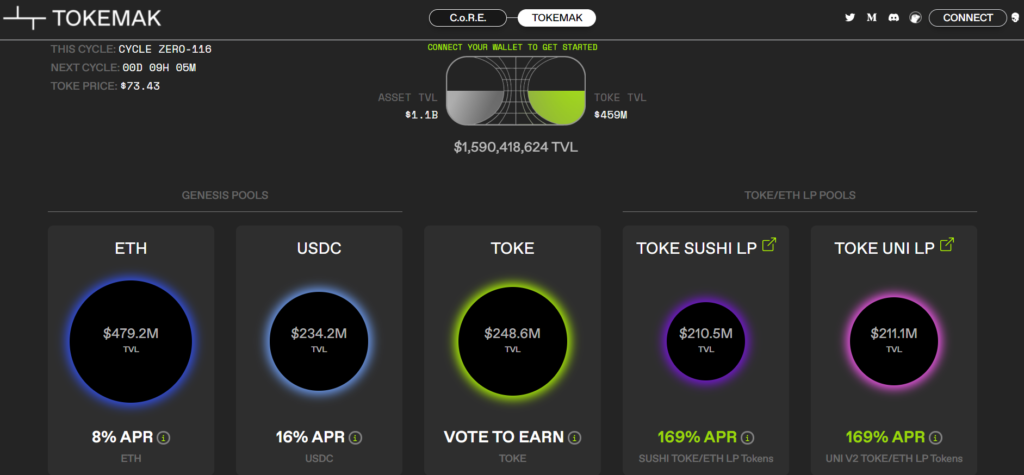1024x475 pixels.
Task: Click the CONNECT wallet button
Action: point(968,18)
